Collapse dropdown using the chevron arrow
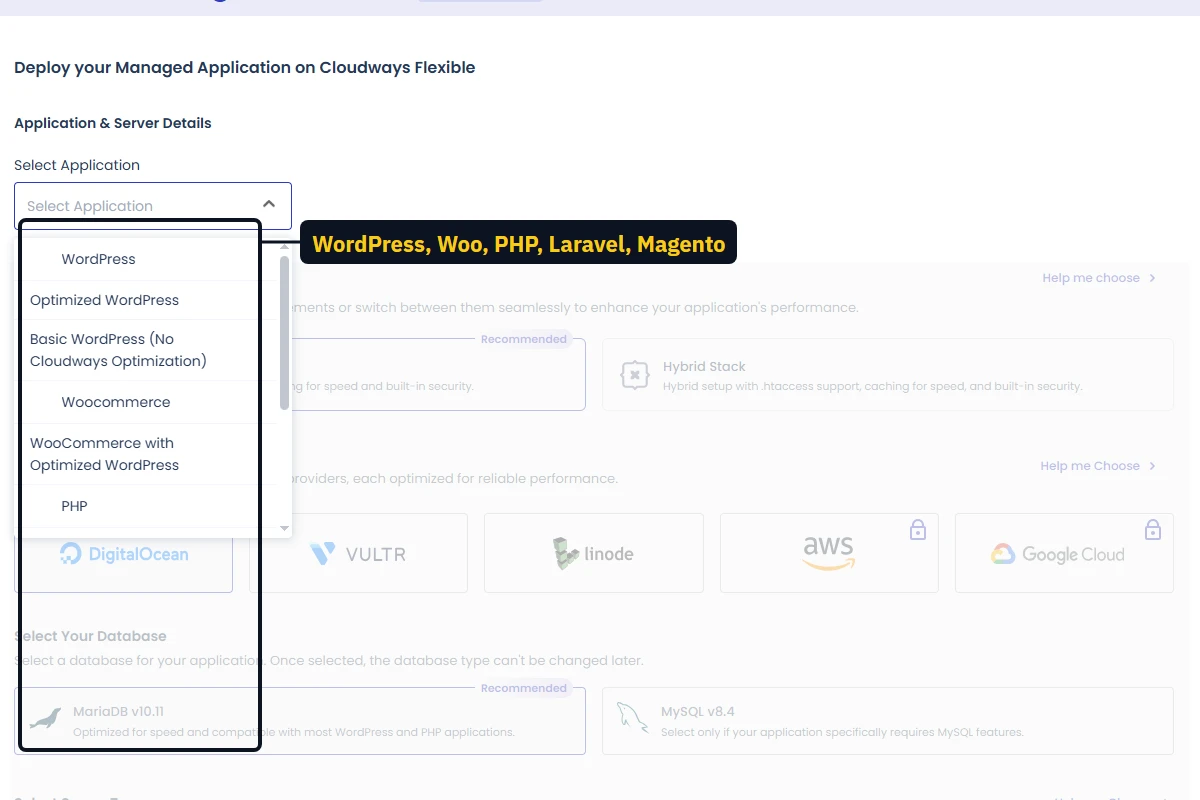1200x800 pixels. [269, 204]
